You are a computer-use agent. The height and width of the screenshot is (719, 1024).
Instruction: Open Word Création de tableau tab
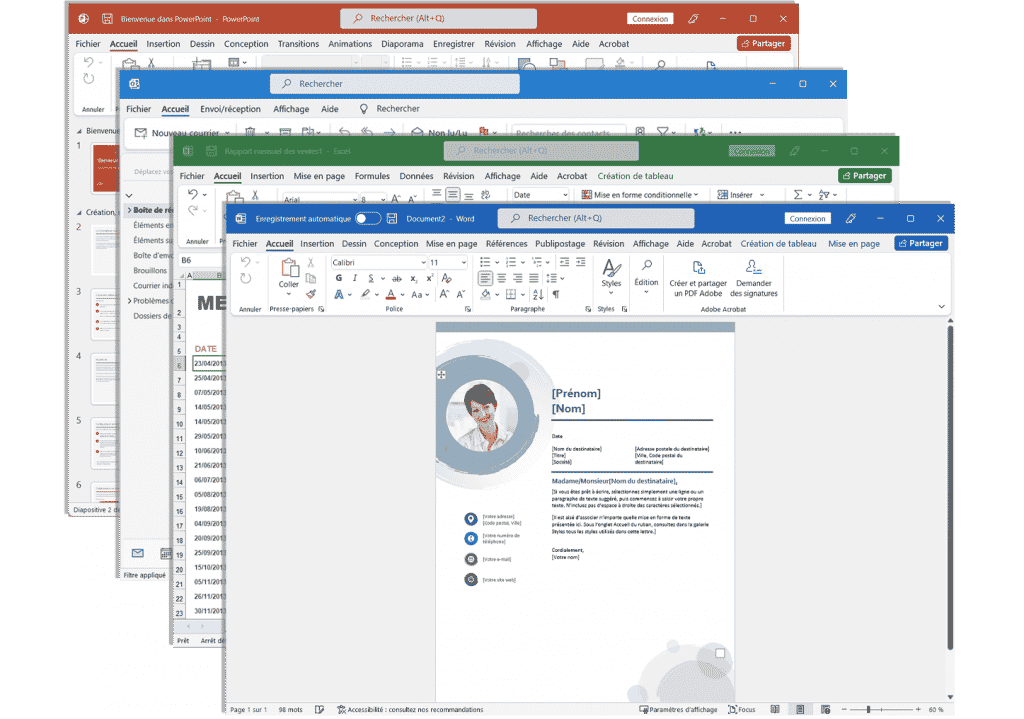pyautogui.click(x=778, y=244)
